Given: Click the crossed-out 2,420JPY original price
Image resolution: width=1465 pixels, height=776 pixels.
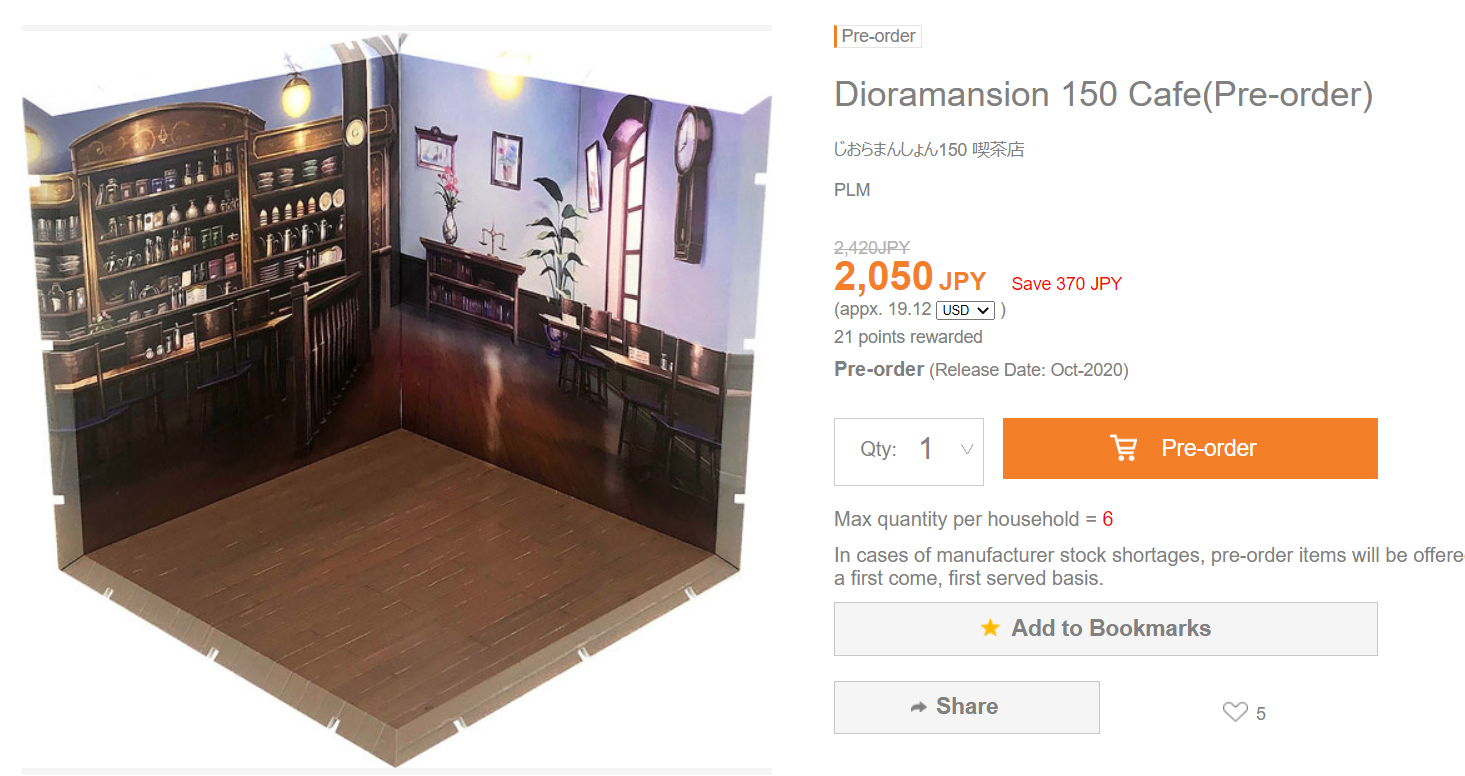Looking at the screenshot, I should 872,248.
